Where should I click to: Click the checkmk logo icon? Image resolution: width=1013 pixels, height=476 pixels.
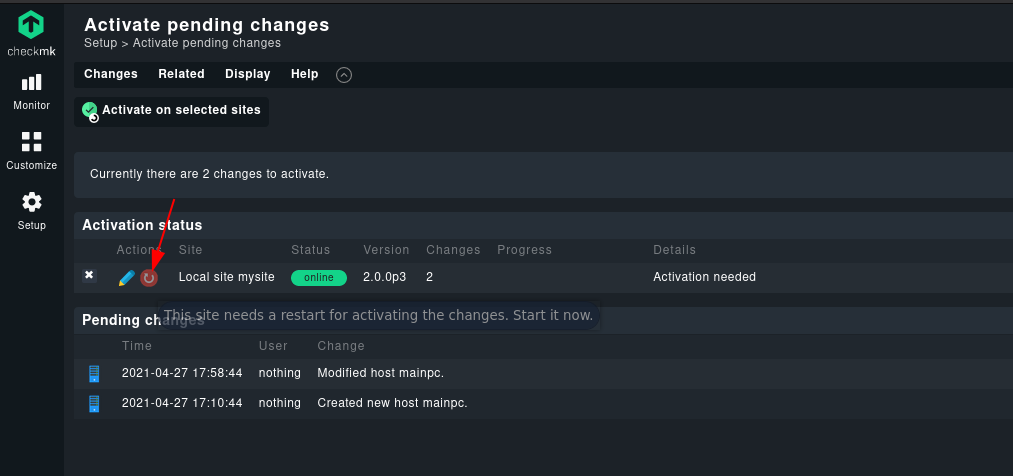(x=30, y=25)
